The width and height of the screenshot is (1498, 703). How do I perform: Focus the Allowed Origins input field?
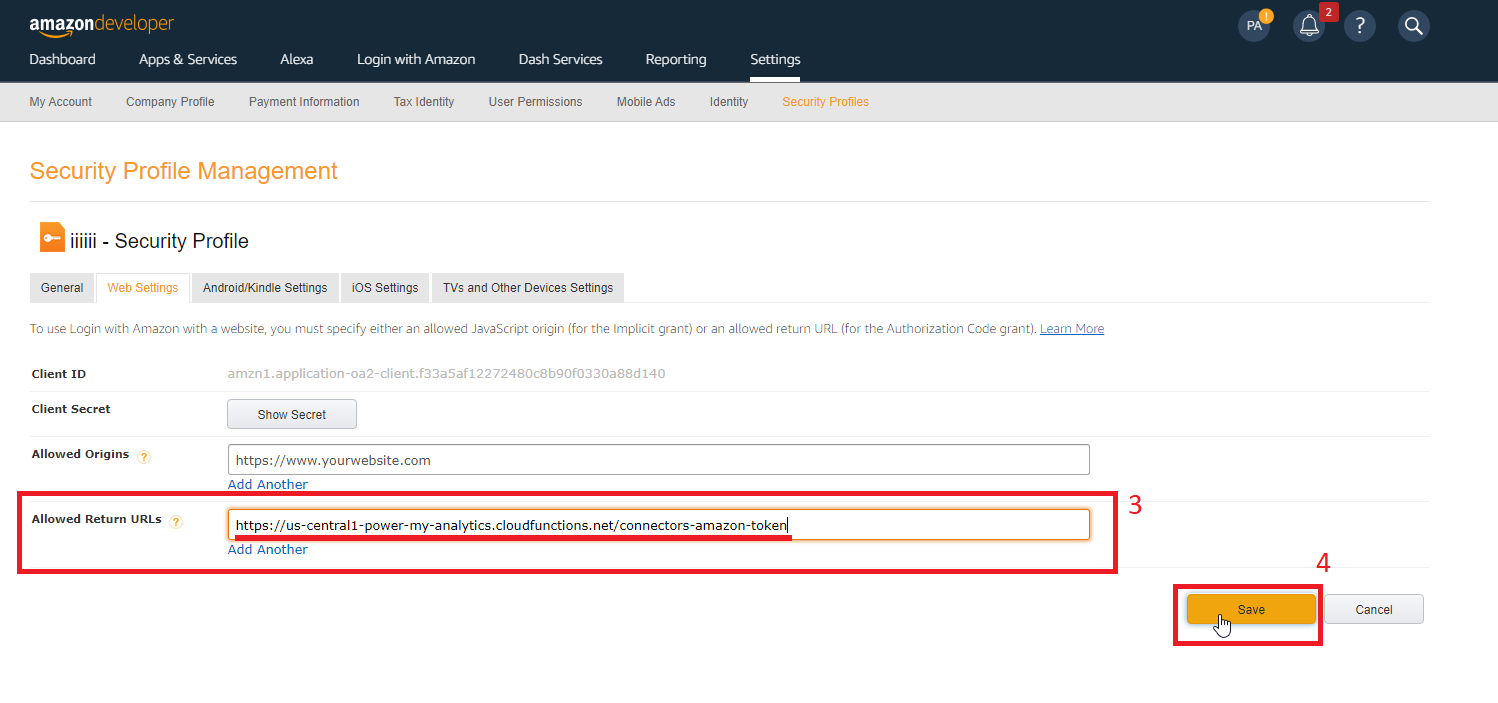[658, 460]
